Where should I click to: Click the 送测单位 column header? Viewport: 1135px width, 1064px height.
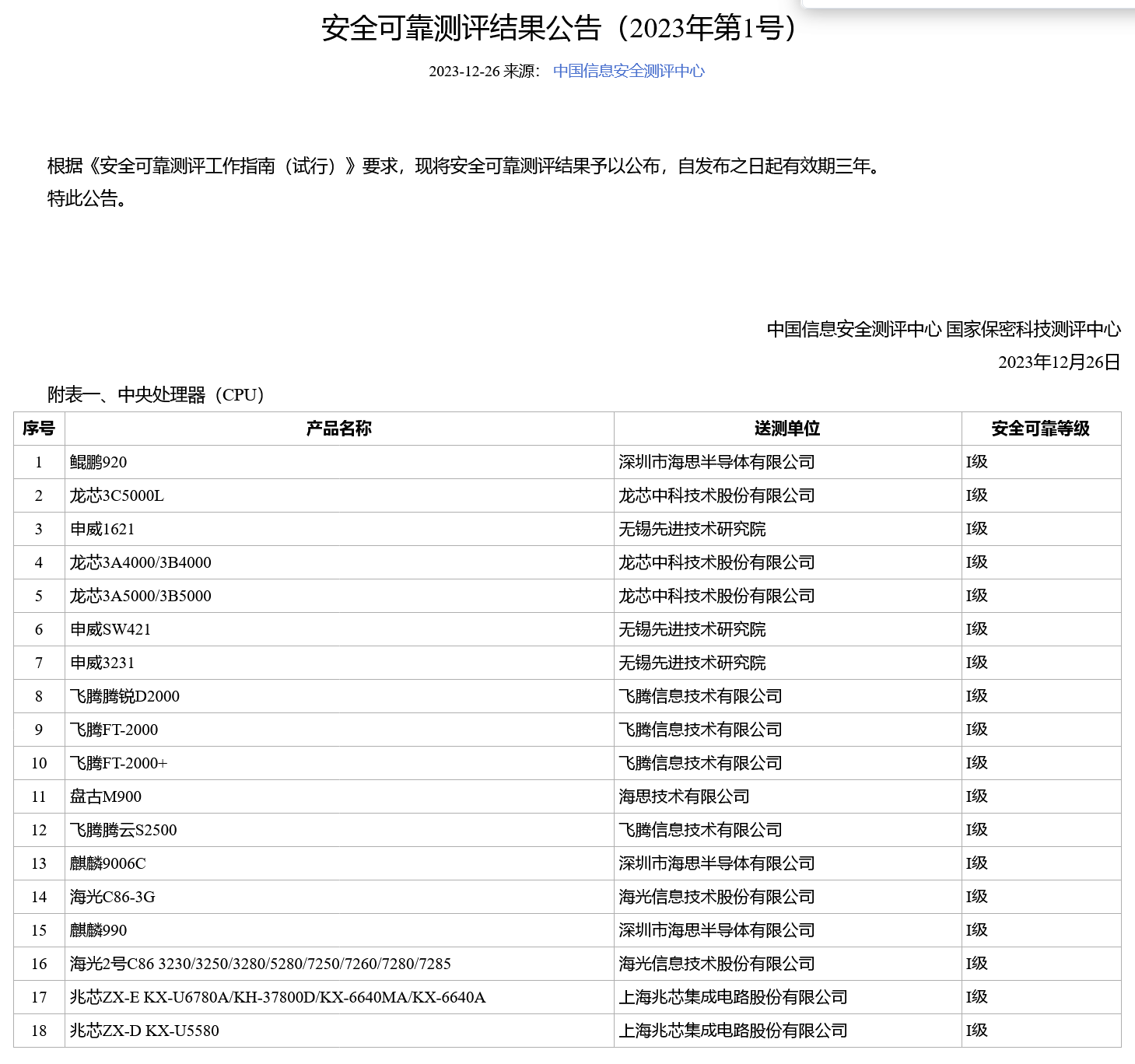coord(787,429)
